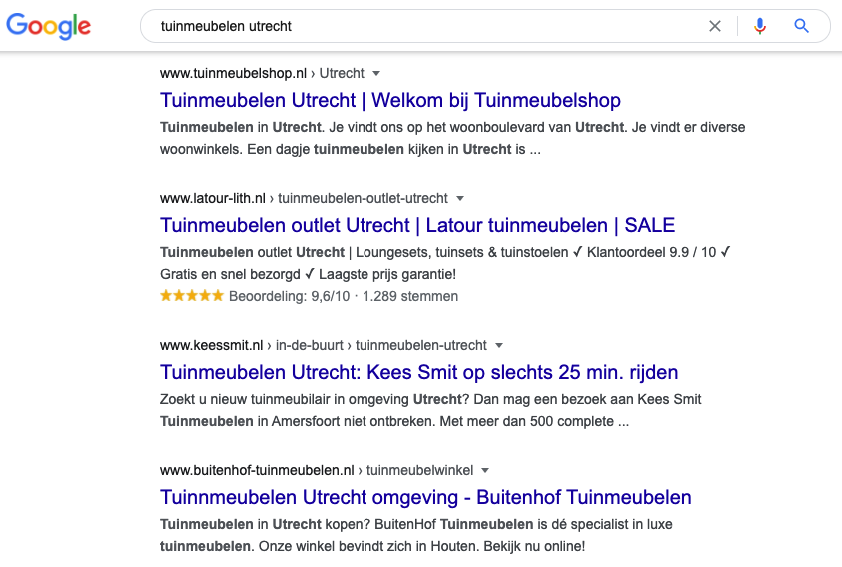The width and height of the screenshot is (842, 567).
Task: Click the www.tuinmeubelshop.nl URL text
Action: pos(234,73)
